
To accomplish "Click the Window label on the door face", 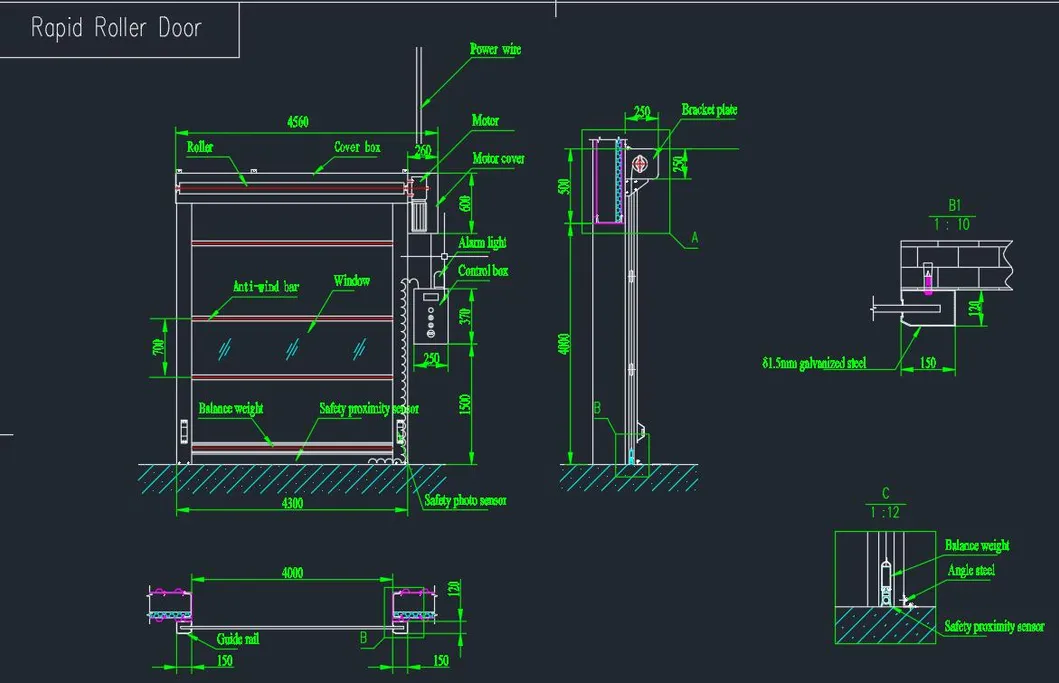I will (351, 280).
